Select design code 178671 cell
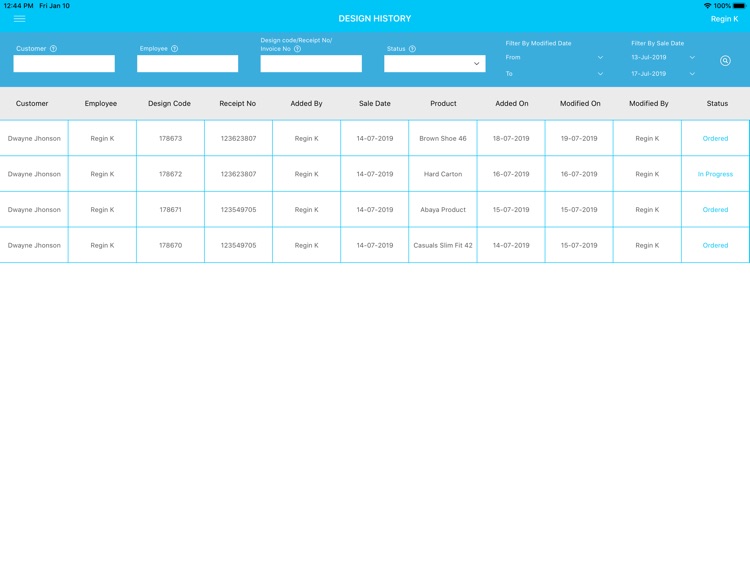This screenshot has height=562, width=750. 170,209
